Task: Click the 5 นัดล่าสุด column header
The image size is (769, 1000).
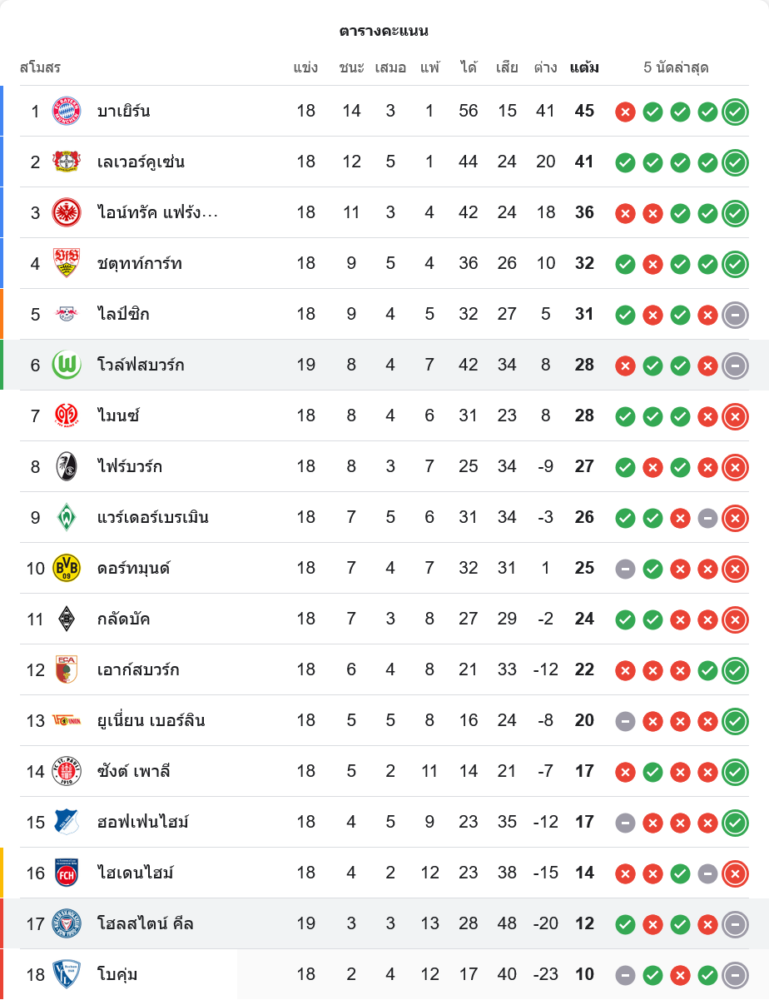Action: click(676, 68)
